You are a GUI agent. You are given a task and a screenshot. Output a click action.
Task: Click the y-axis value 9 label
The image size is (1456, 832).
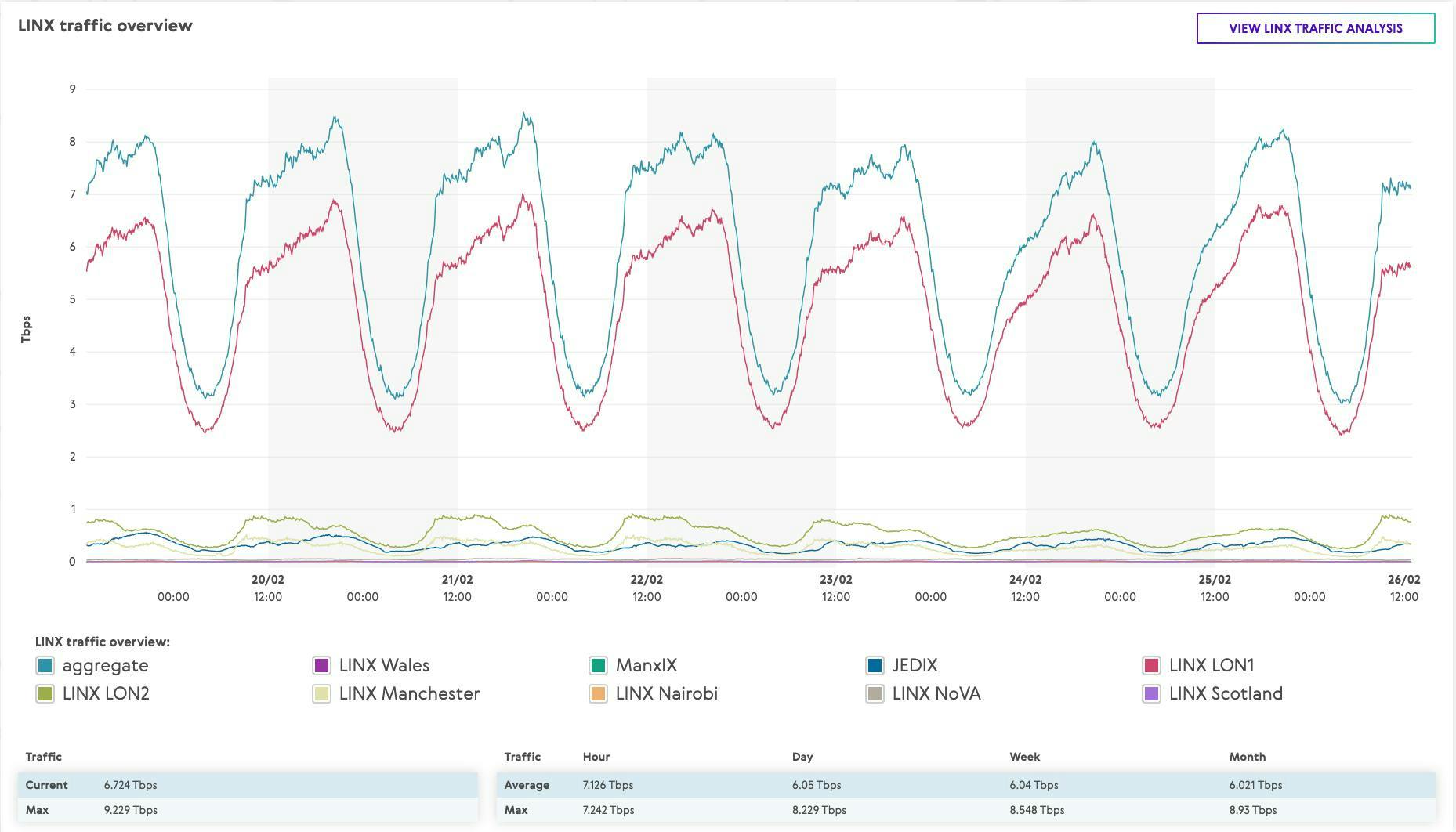[x=73, y=89]
